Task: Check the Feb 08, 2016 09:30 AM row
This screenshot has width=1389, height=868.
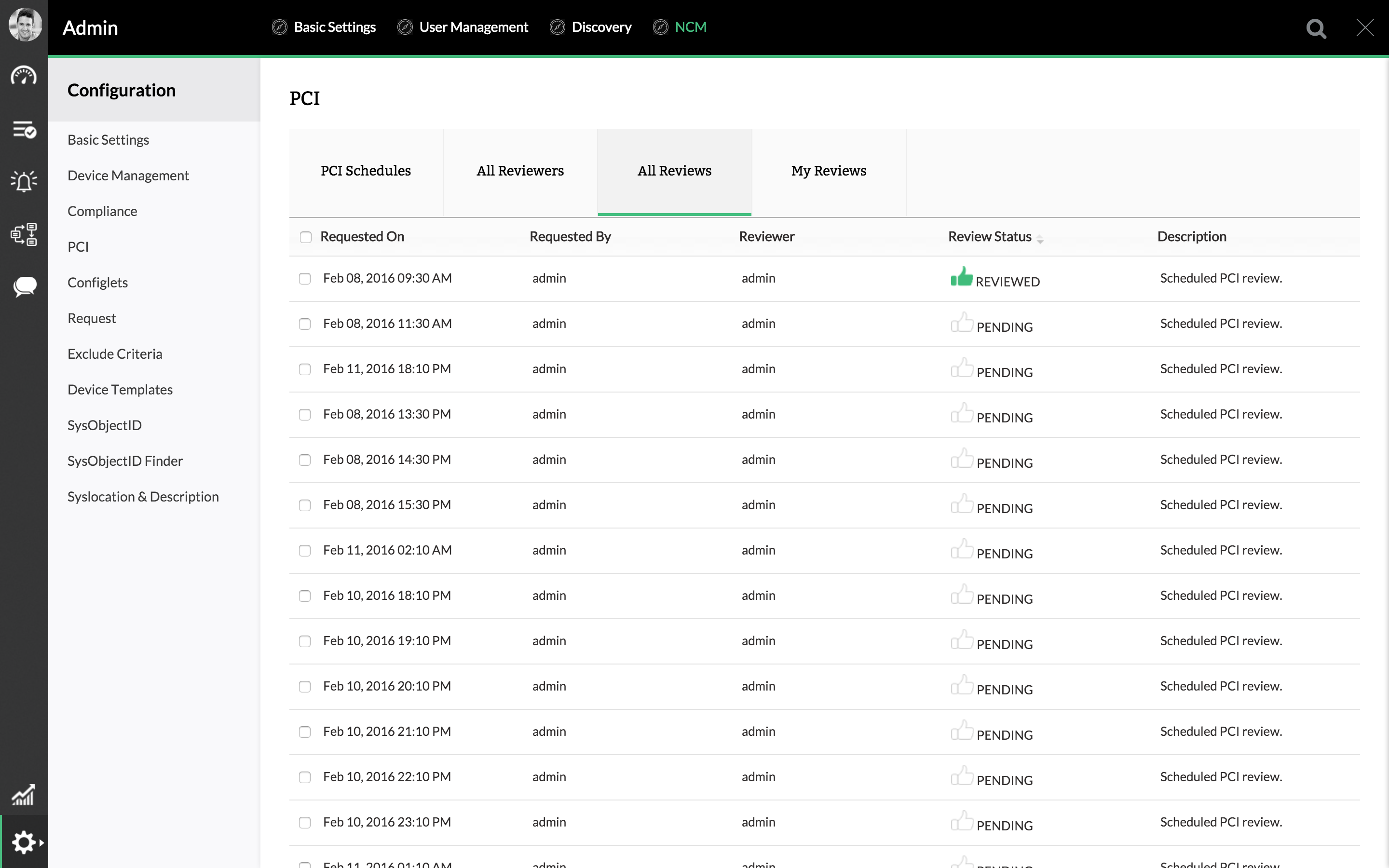Action: (305, 278)
